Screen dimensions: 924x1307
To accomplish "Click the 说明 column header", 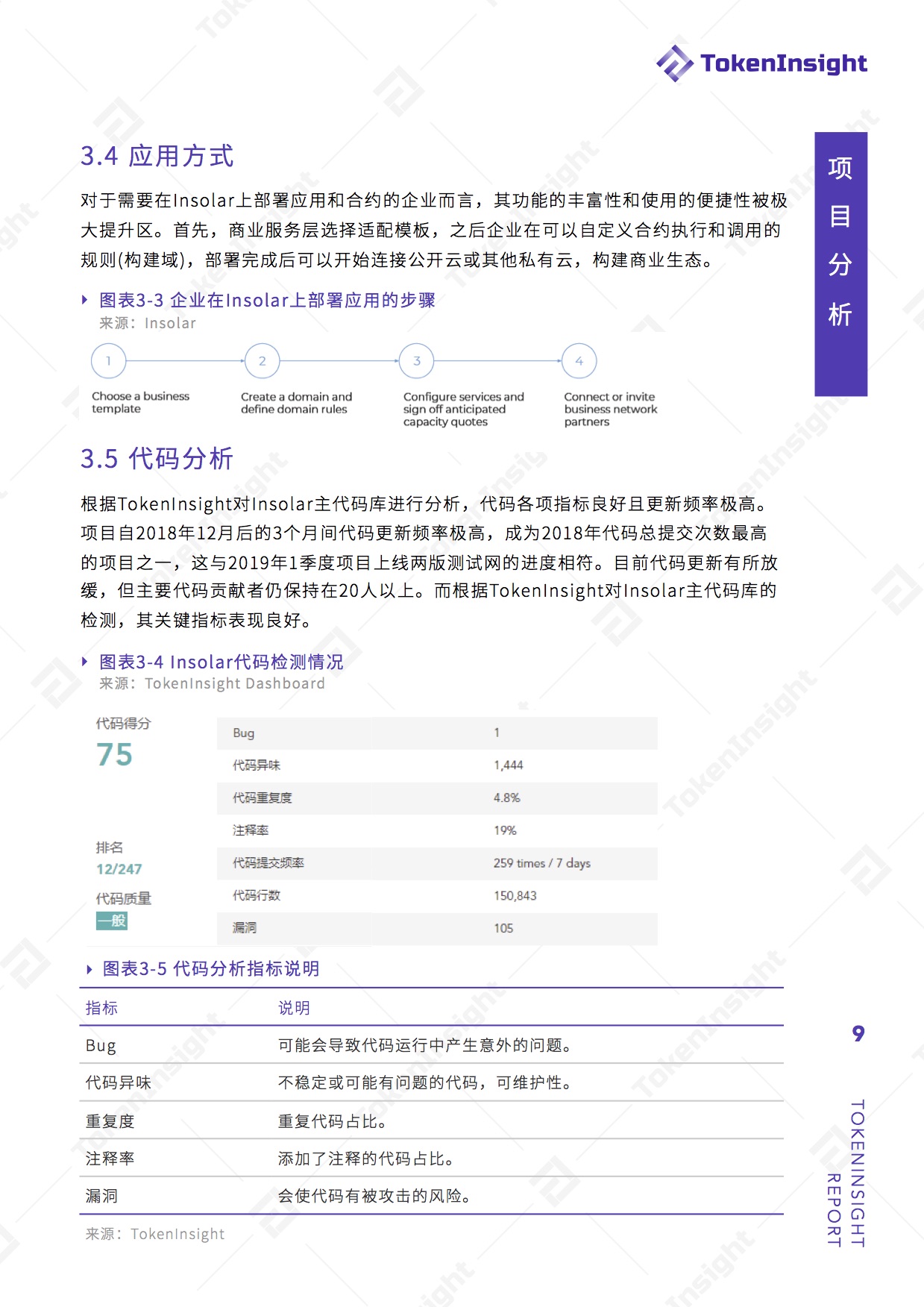I will tap(294, 1008).
